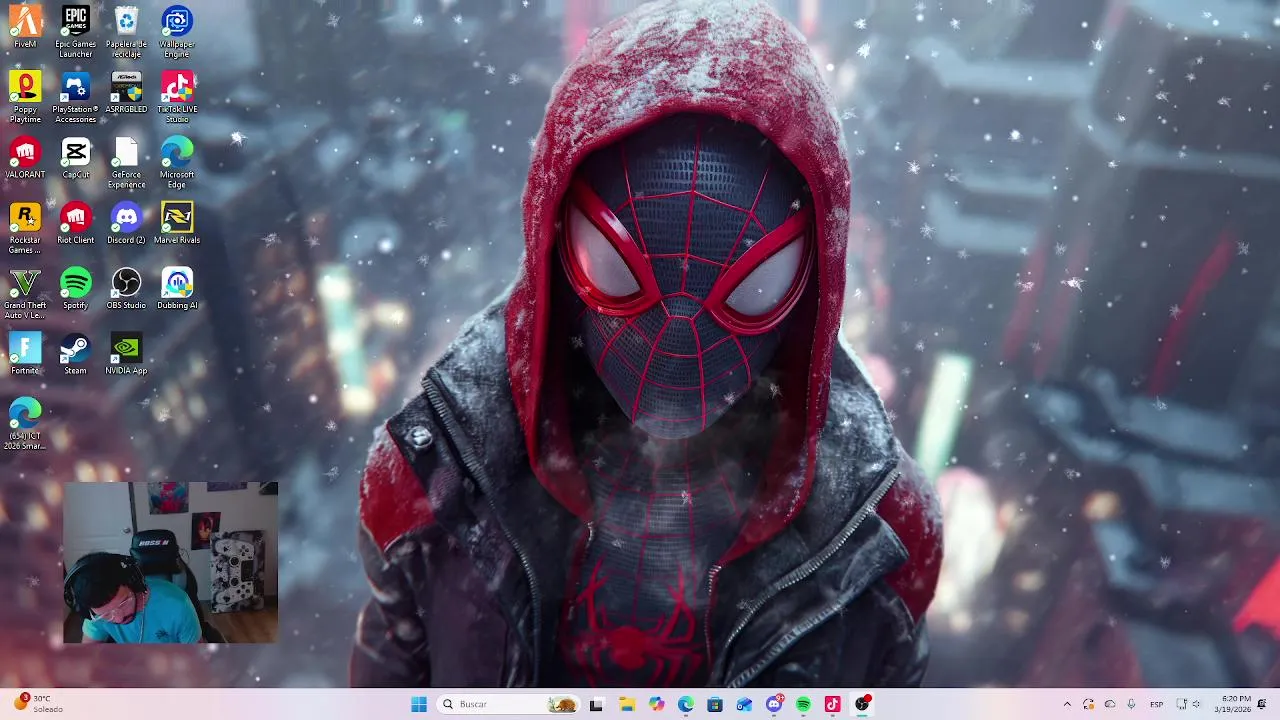1280x720 pixels.
Task: Select the ICT 2026 Edge shortcut
Action: [25, 423]
